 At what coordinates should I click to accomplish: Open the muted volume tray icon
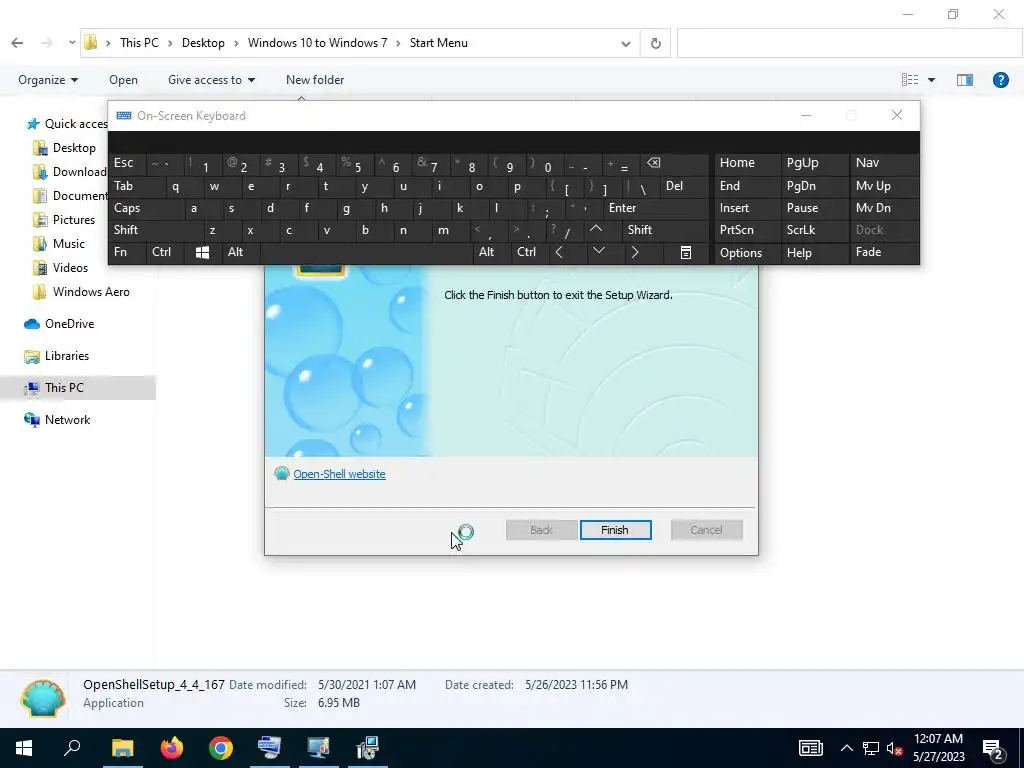[894, 748]
